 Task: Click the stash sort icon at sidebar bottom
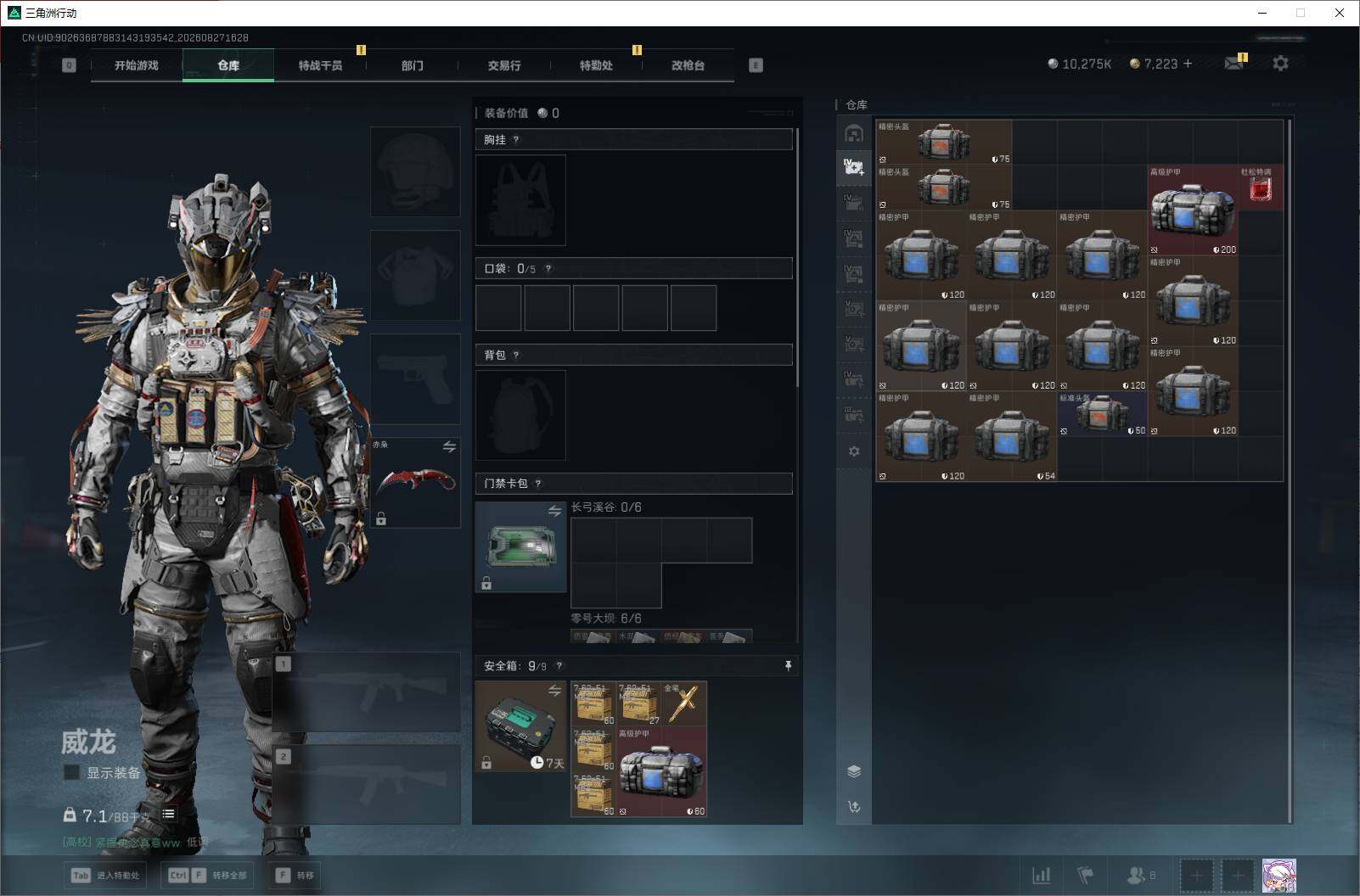pos(854,807)
